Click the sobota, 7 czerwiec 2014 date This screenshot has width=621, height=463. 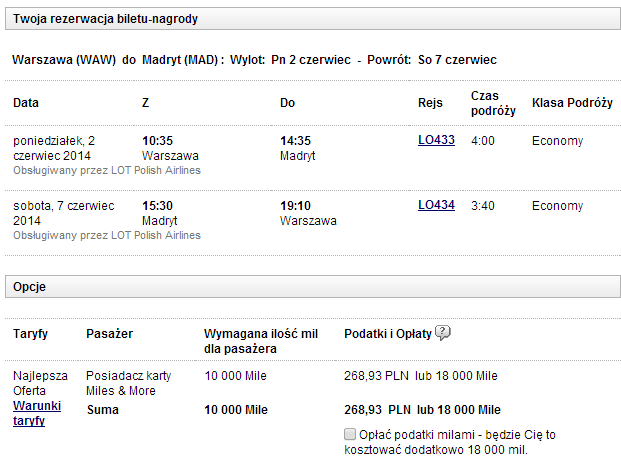coord(63,213)
